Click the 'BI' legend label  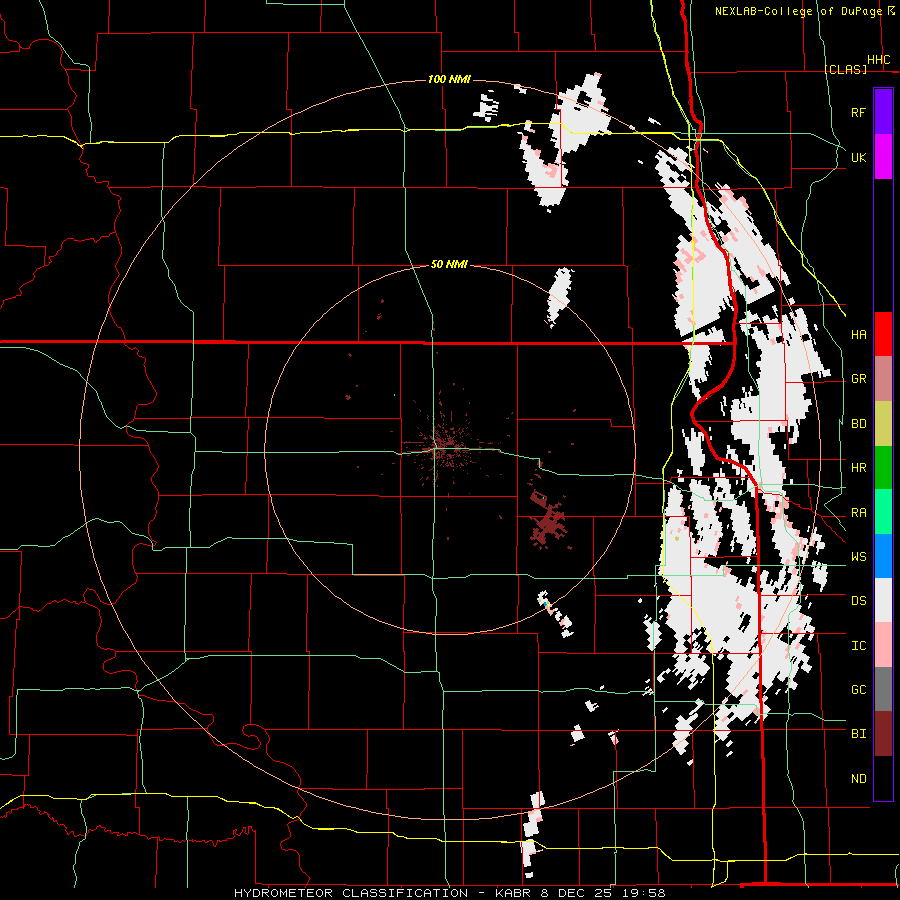858,734
